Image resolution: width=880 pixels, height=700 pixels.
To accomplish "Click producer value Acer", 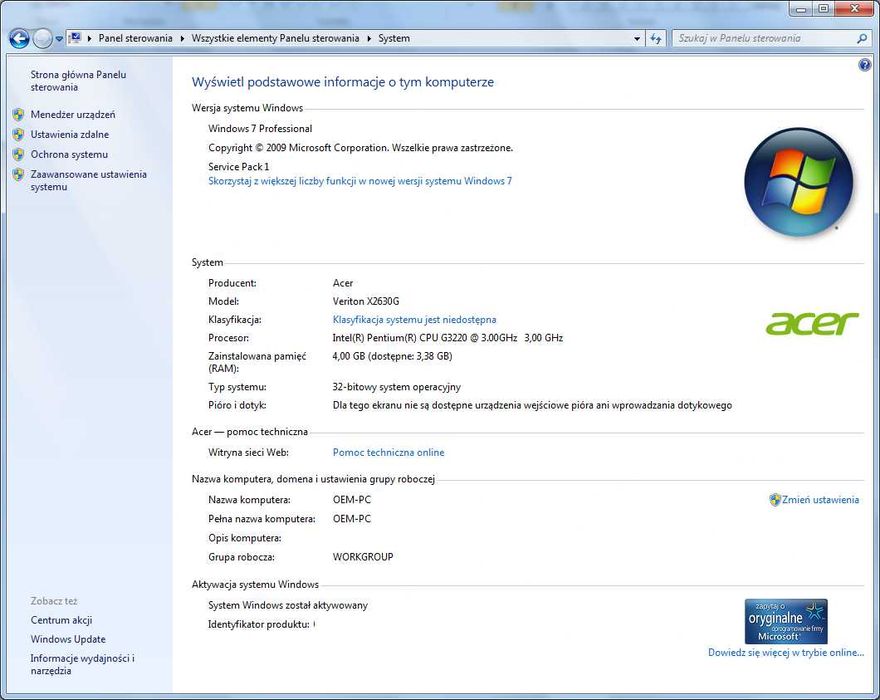I will 342,283.
